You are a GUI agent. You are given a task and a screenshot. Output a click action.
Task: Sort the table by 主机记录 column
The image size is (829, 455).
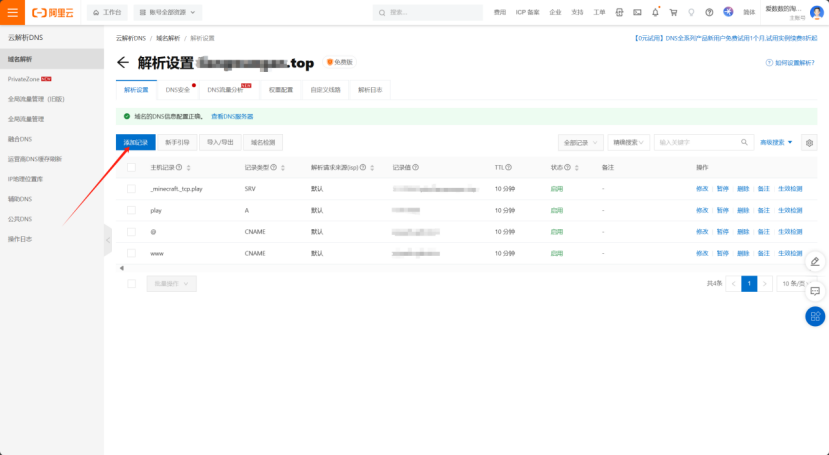[189, 167]
